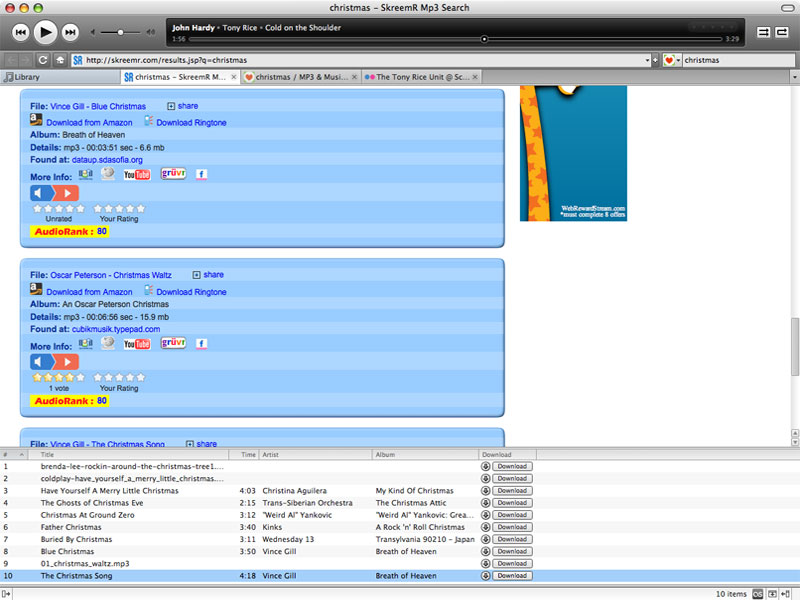Click the web page vertical scrollbar thumb
This screenshot has width=800, height=600.
[x=795, y=347]
